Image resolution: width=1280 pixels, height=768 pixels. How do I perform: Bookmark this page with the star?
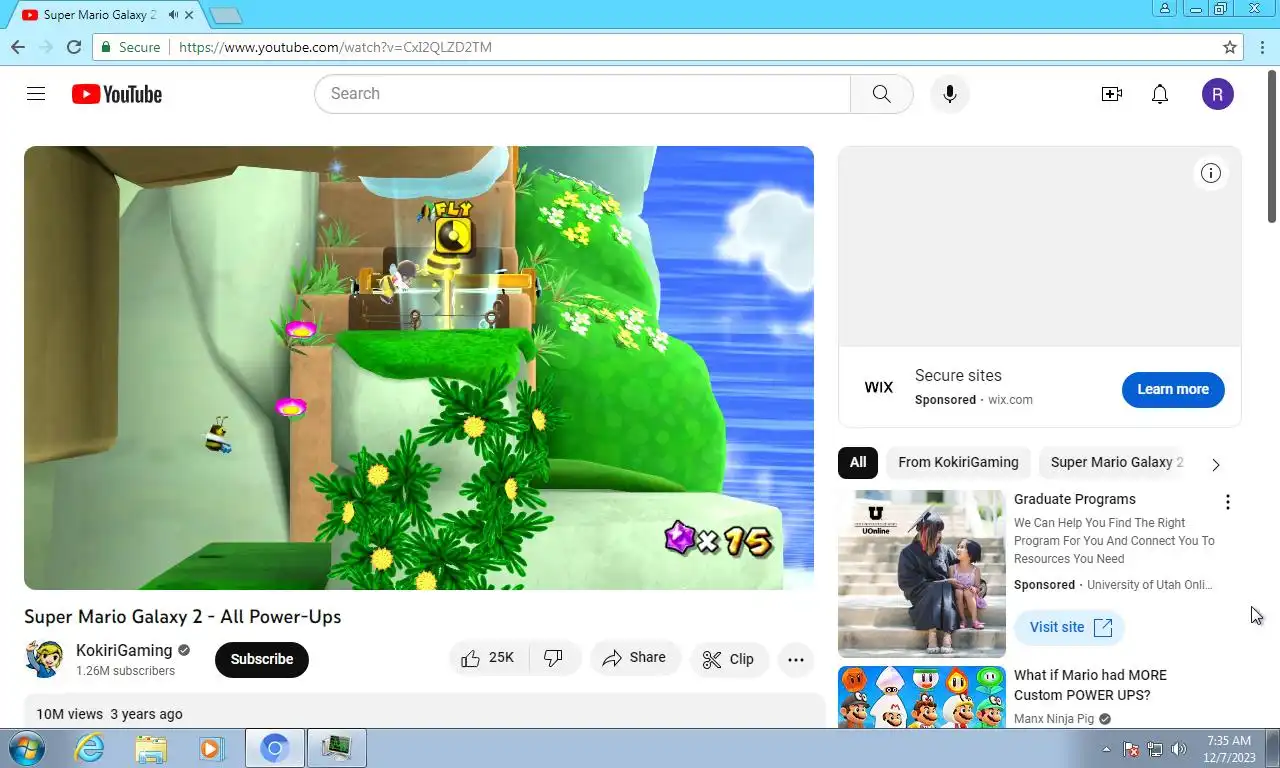(1230, 47)
